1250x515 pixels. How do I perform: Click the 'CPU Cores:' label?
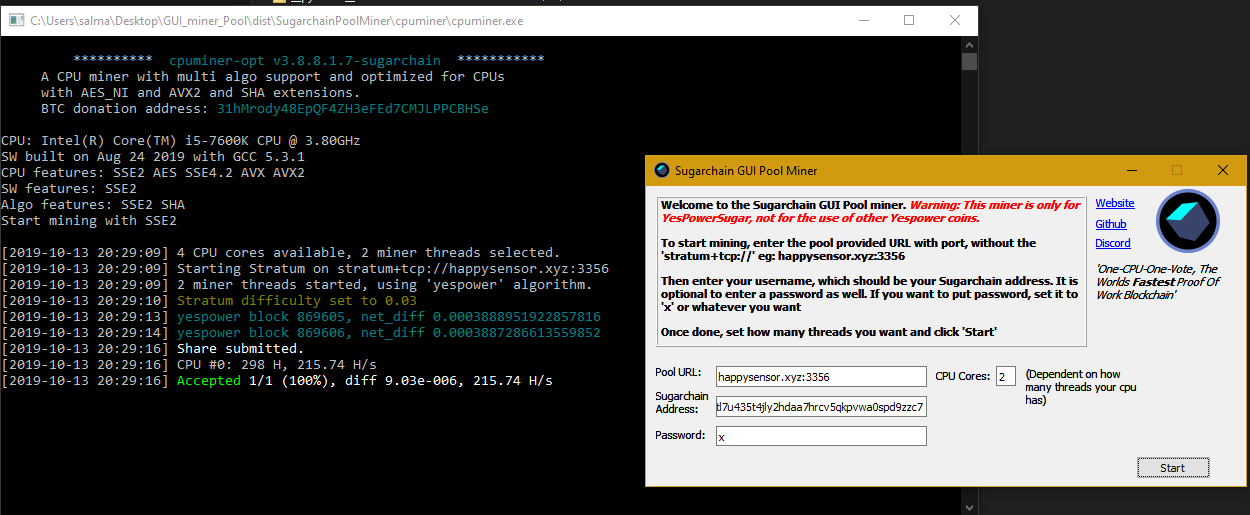click(963, 377)
